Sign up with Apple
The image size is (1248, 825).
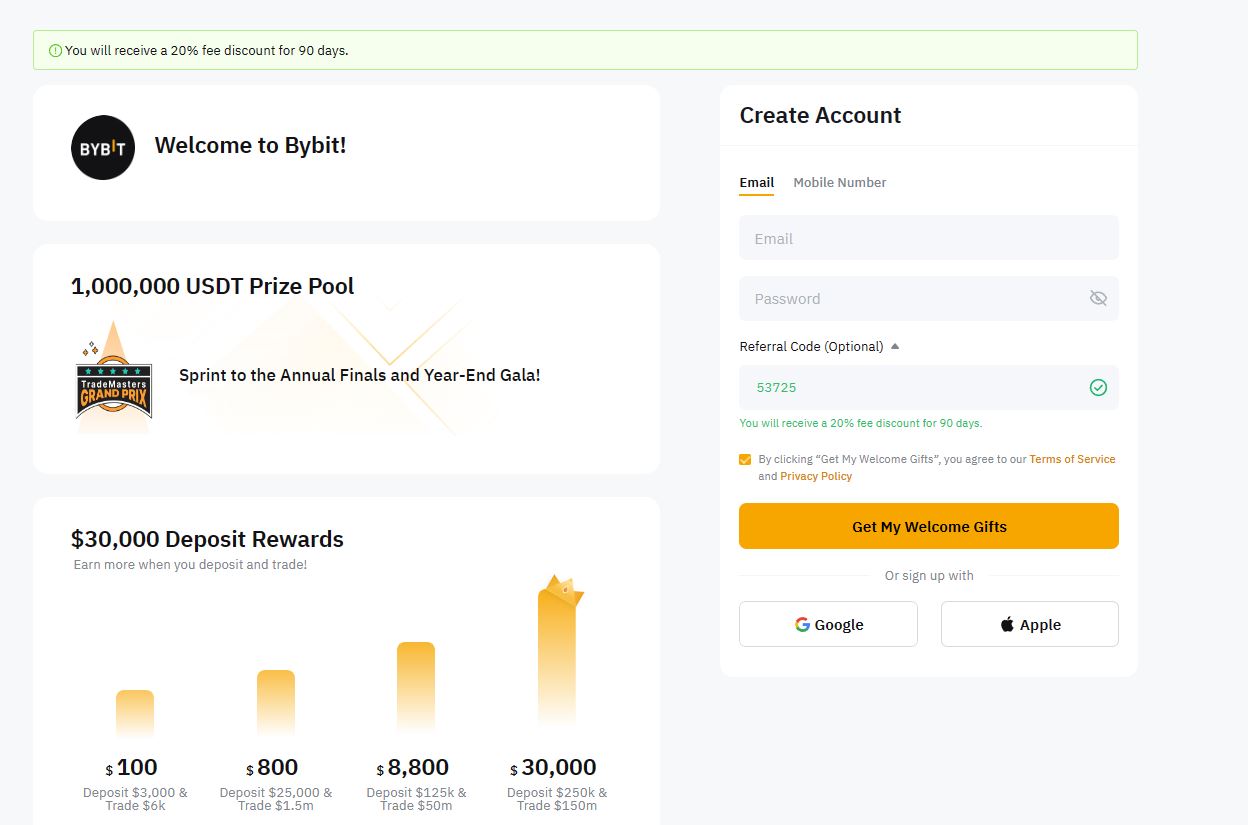(x=1030, y=624)
